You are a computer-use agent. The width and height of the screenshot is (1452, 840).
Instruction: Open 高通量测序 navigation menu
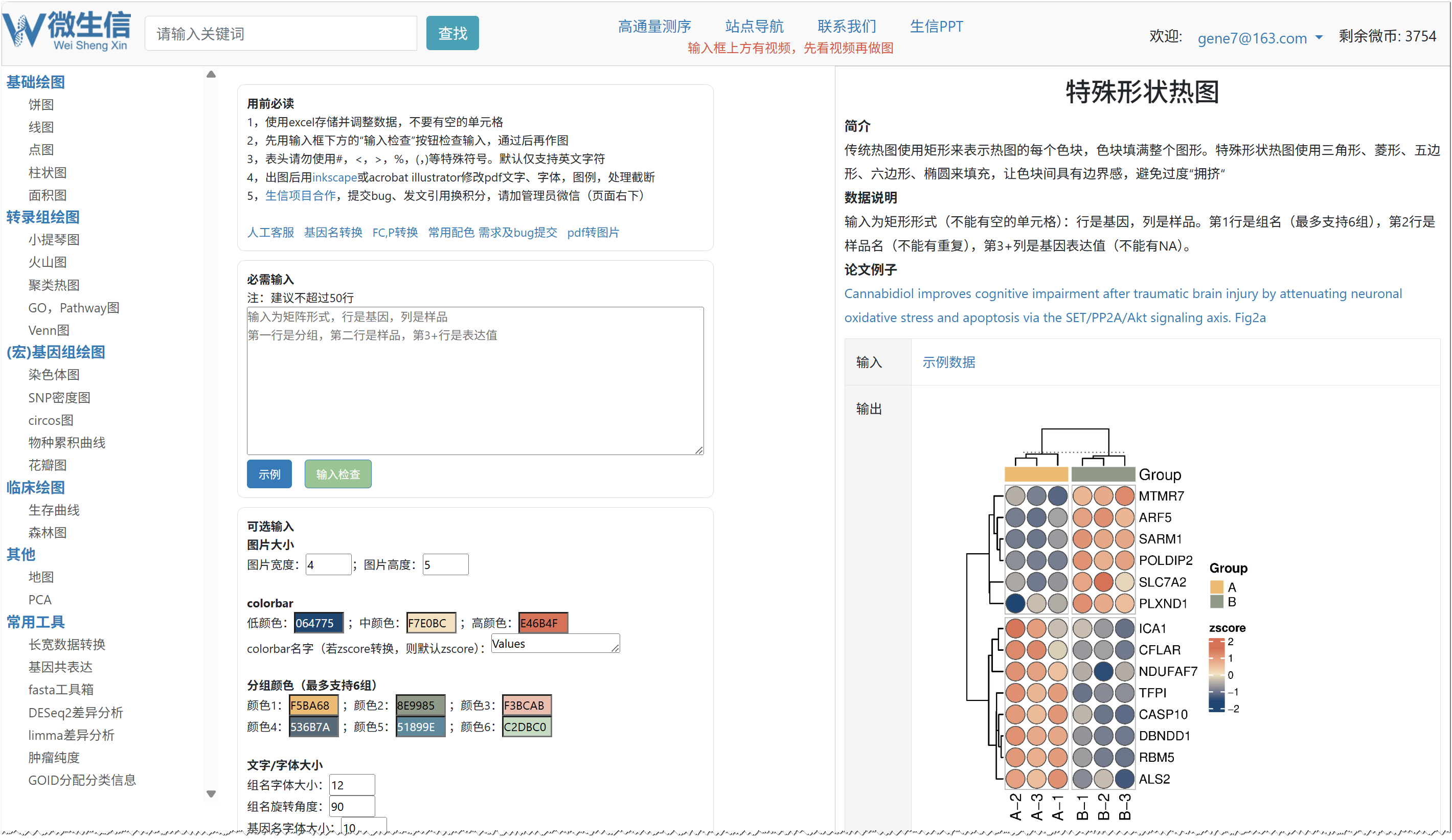click(654, 27)
